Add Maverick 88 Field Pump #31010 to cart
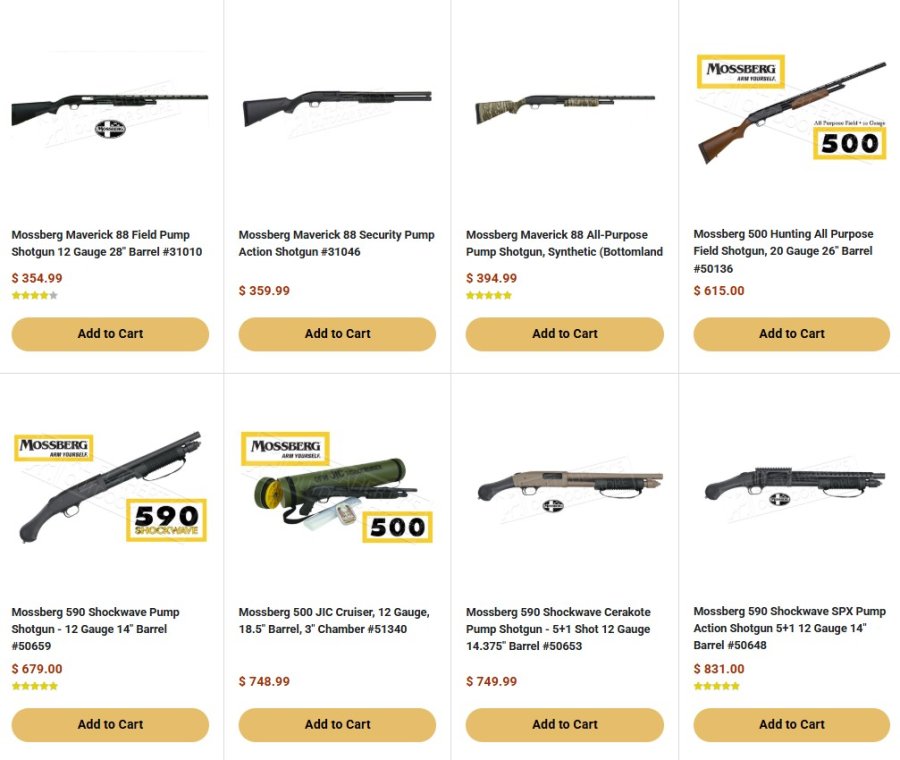This screenshot has height=760, width=900. pyautogui.click(x=110, y=334)
